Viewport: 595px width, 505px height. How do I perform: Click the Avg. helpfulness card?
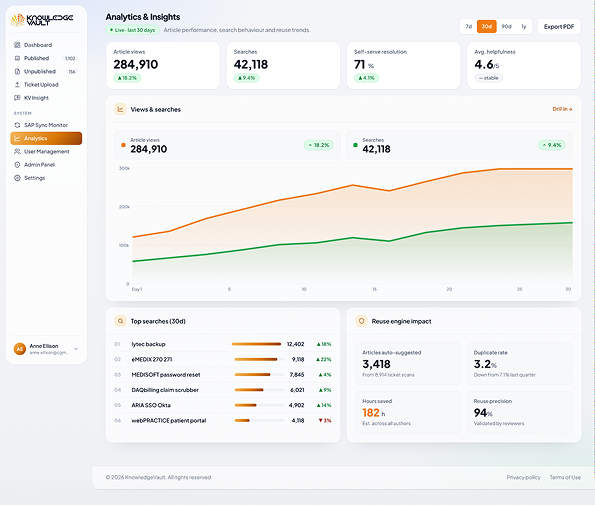click(524, 66)
